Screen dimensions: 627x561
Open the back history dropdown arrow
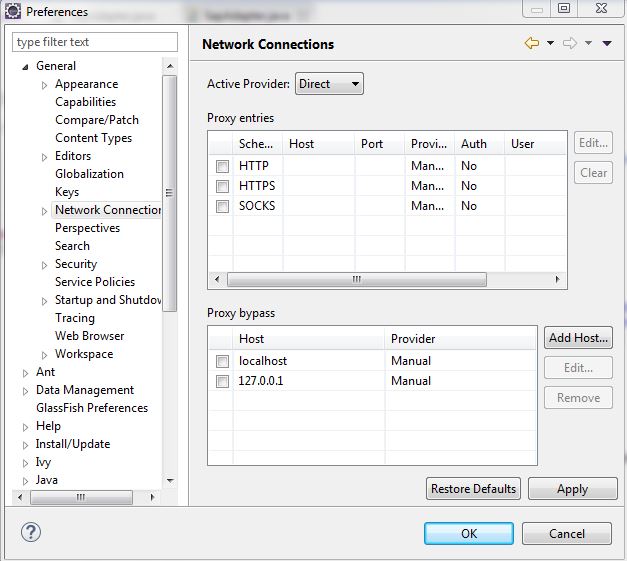click(x=551, y=43)
